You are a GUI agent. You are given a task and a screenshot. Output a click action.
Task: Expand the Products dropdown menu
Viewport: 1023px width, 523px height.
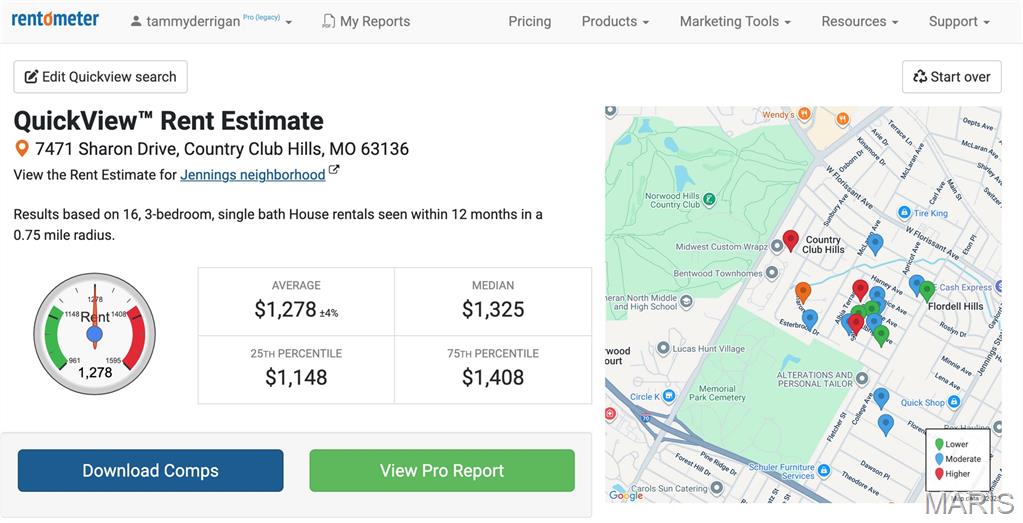(614, 21)
